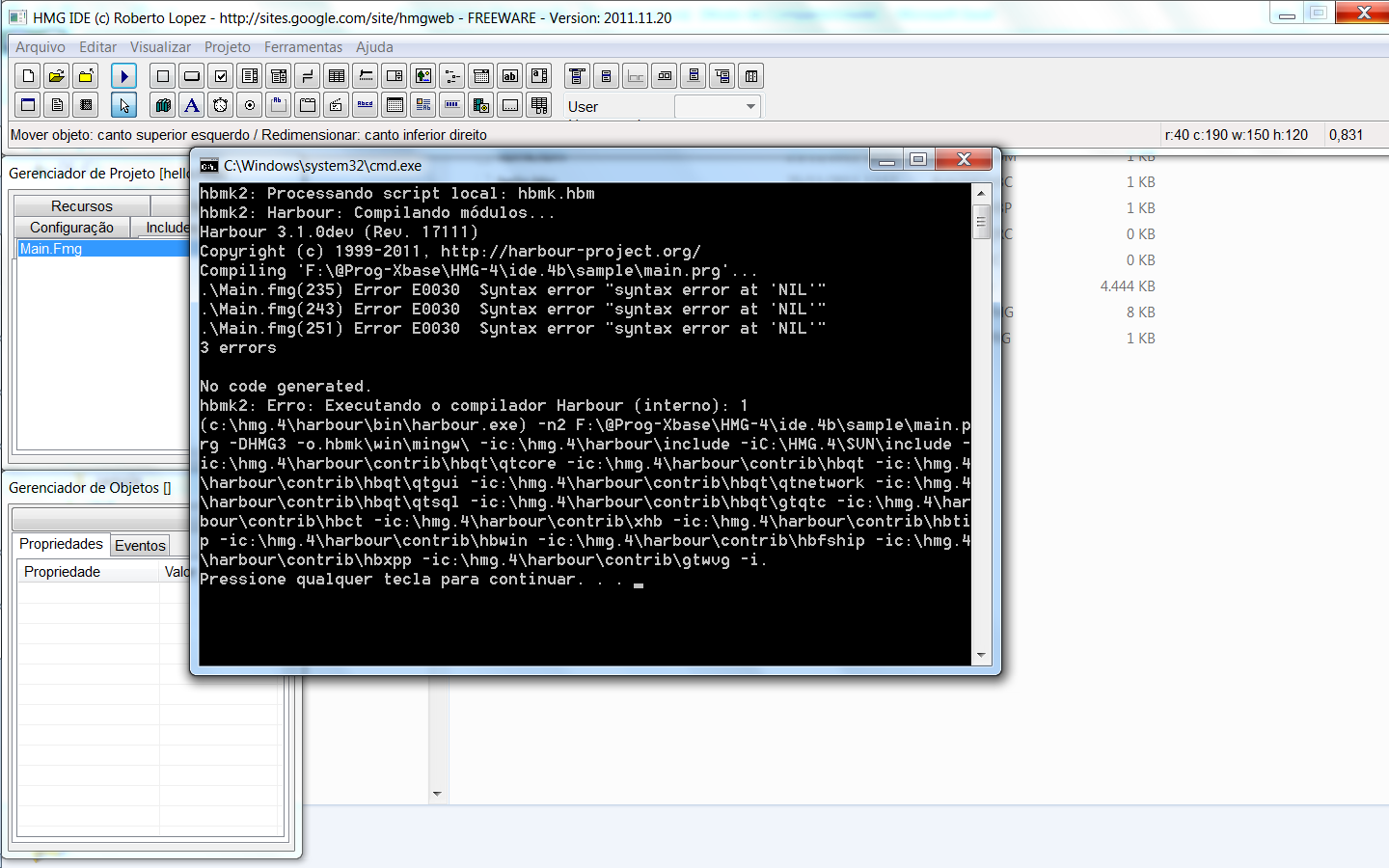Switch to the Configuração tab
1389x868 pixels.
point(71,228)
